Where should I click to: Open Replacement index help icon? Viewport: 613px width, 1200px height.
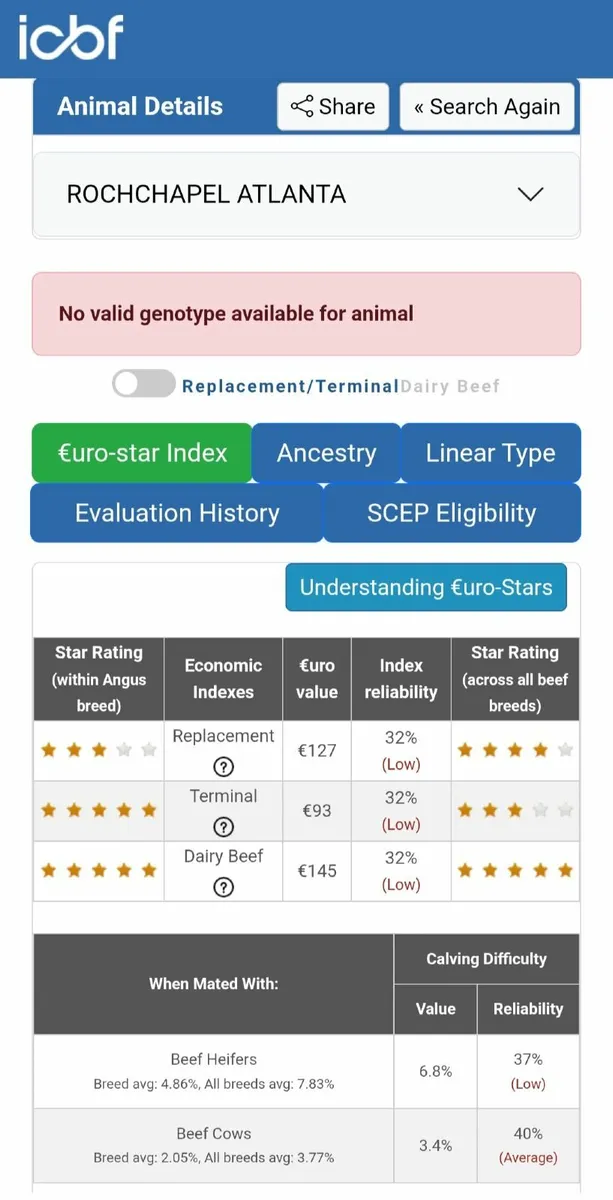[x=224, y=767]
